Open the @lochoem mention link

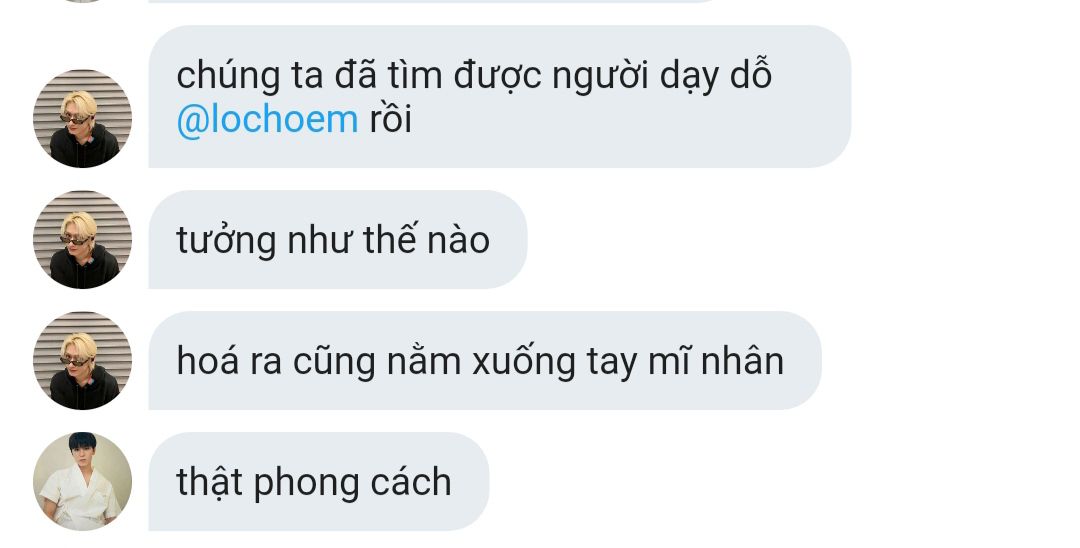(267, 120)
